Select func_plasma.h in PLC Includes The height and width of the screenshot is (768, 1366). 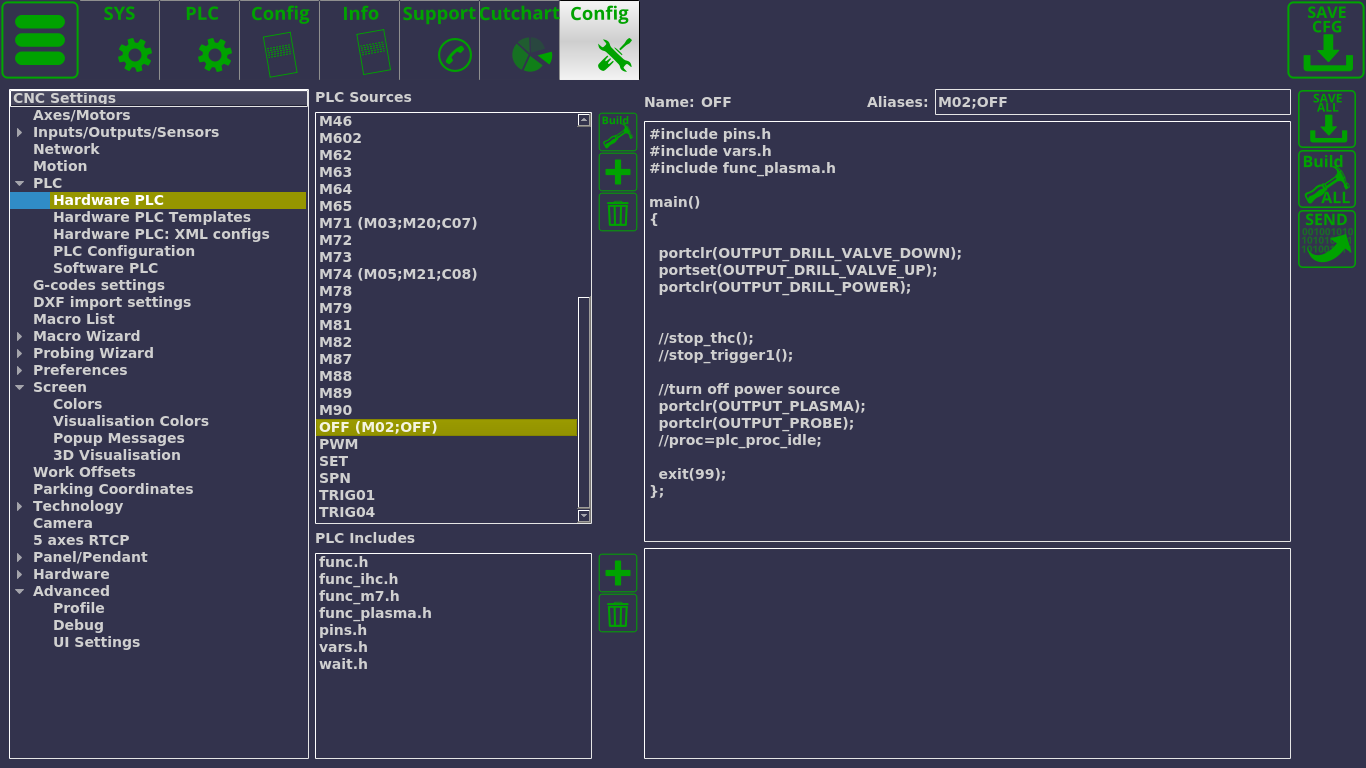pos(375,613)
